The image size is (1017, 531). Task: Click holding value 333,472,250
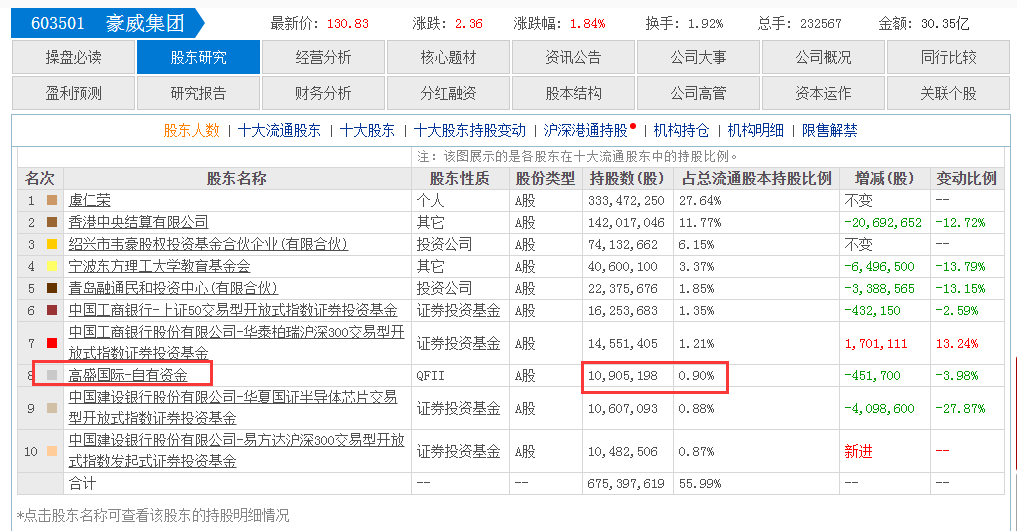(x=626, y=201)
